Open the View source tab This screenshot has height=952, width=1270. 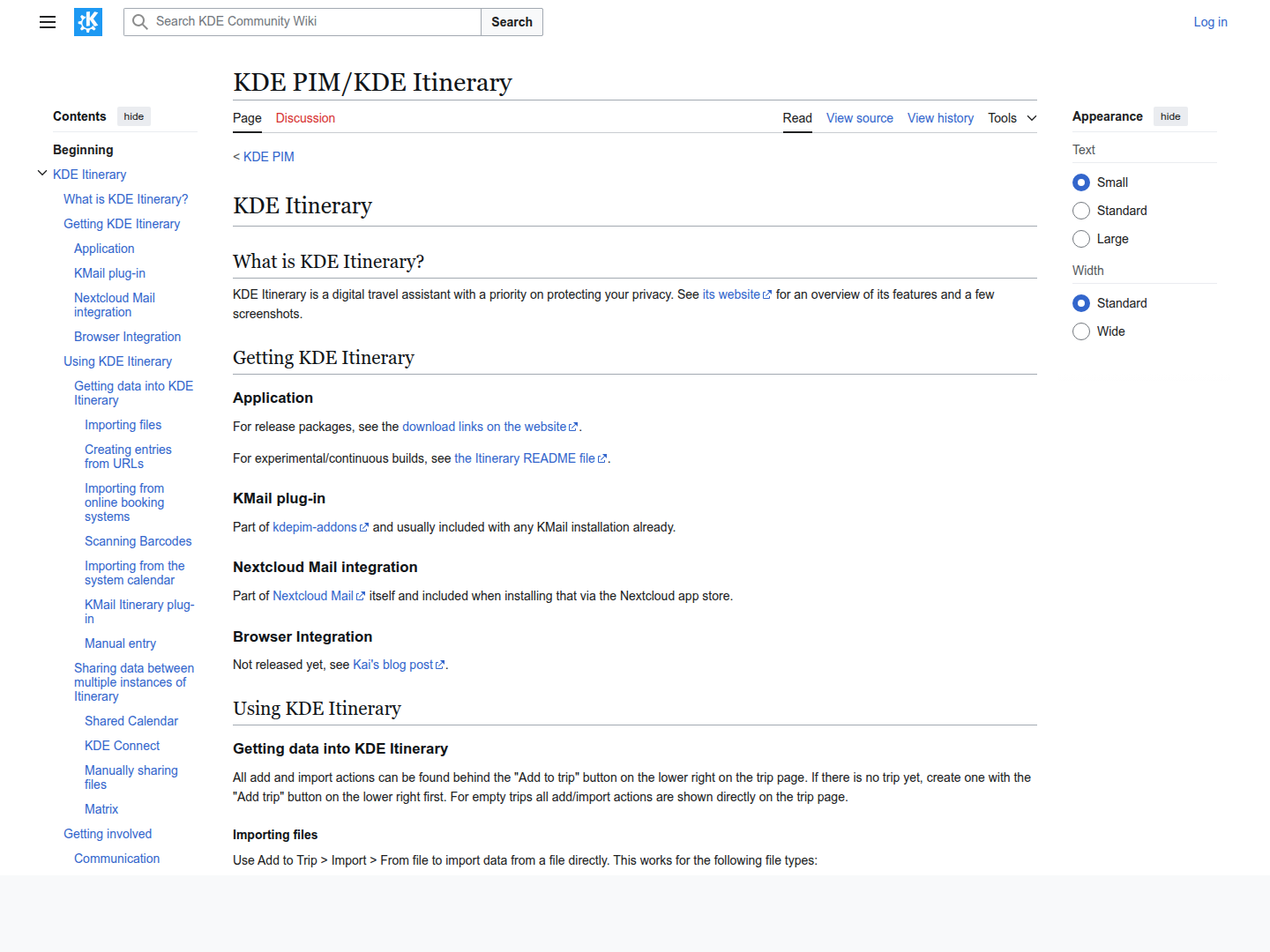click(860, 118)
